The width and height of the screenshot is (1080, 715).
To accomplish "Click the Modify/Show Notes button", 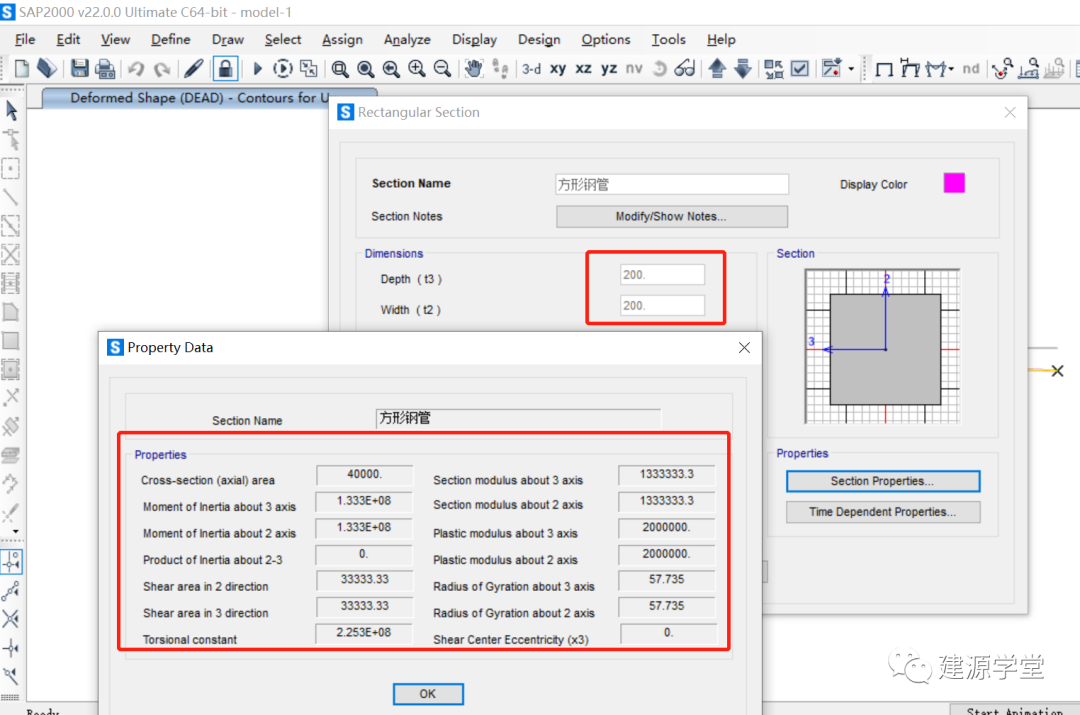I will click(671, 216).
